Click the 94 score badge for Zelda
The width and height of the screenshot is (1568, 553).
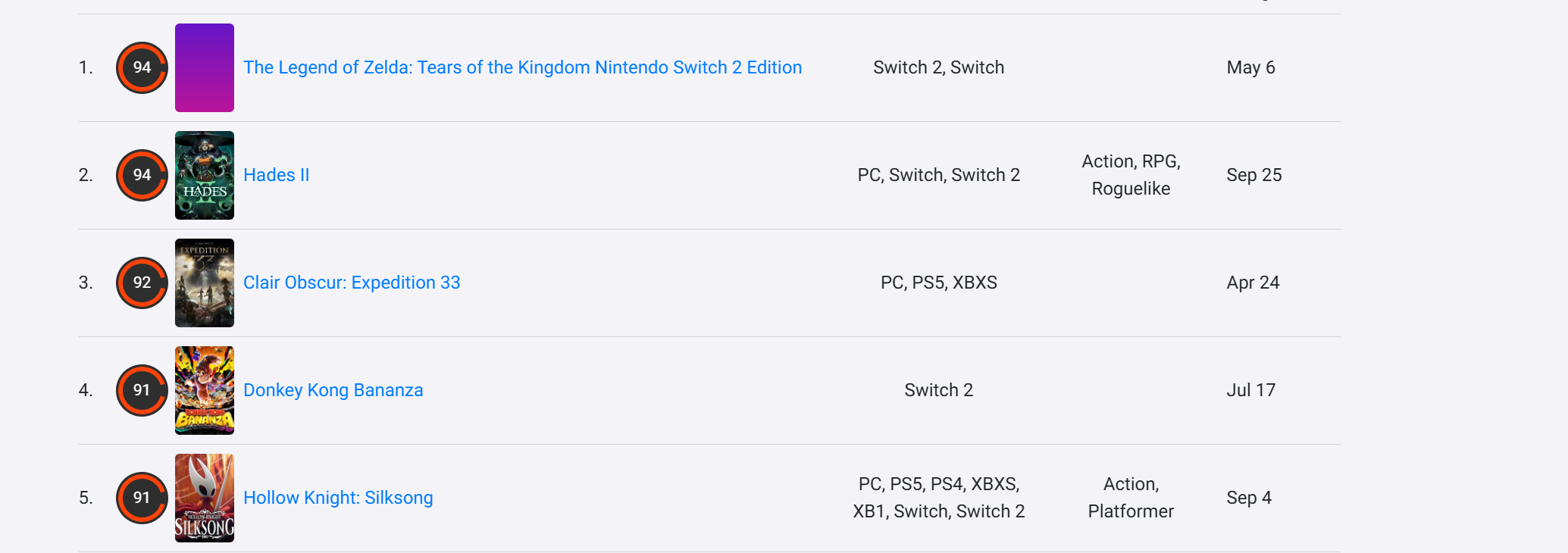pos(142,67)
